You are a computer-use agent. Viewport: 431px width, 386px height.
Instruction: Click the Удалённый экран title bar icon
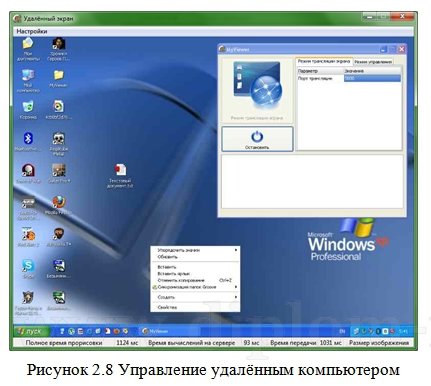point(17,19)
